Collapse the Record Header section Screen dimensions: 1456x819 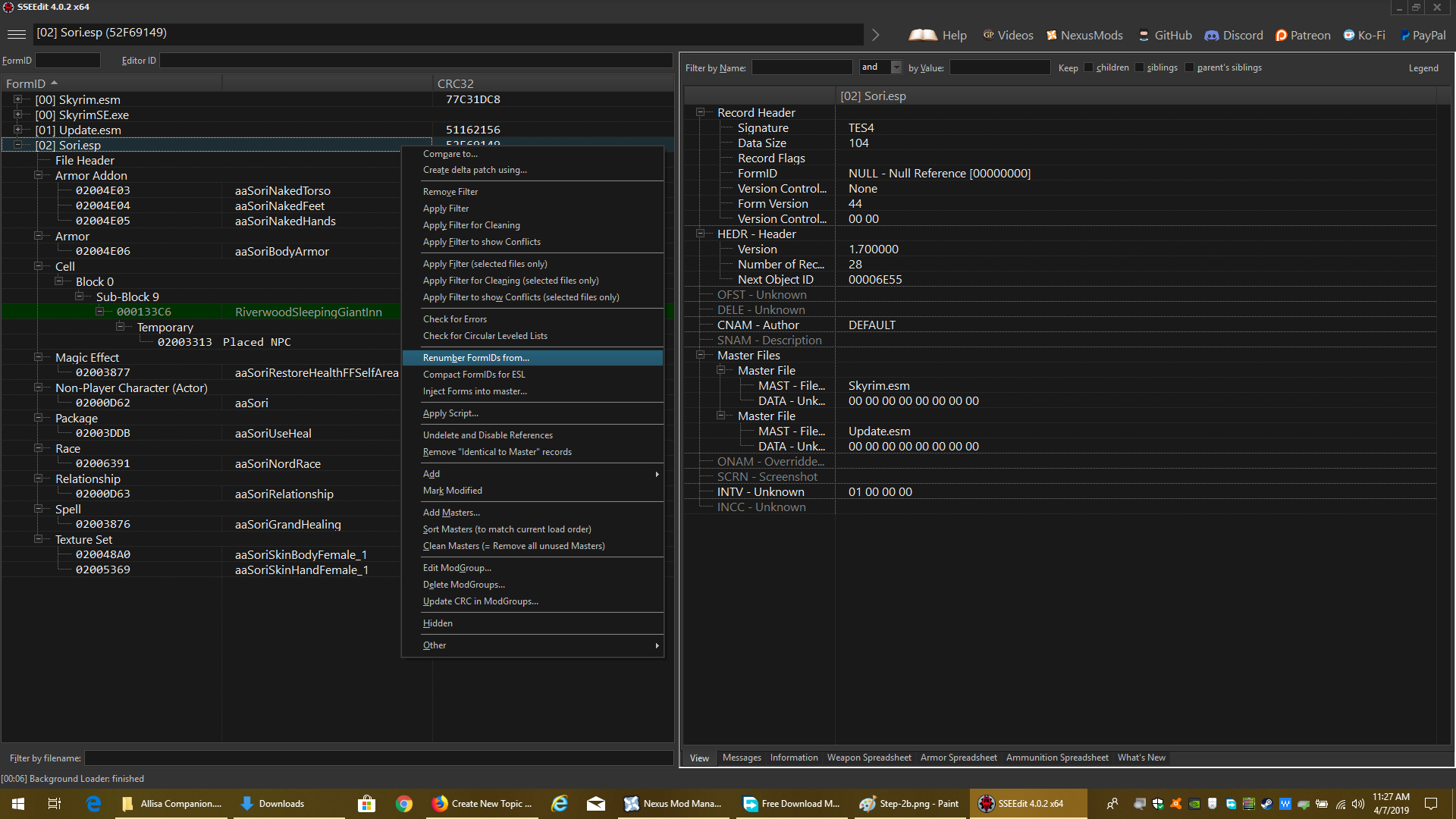(700, 112)
